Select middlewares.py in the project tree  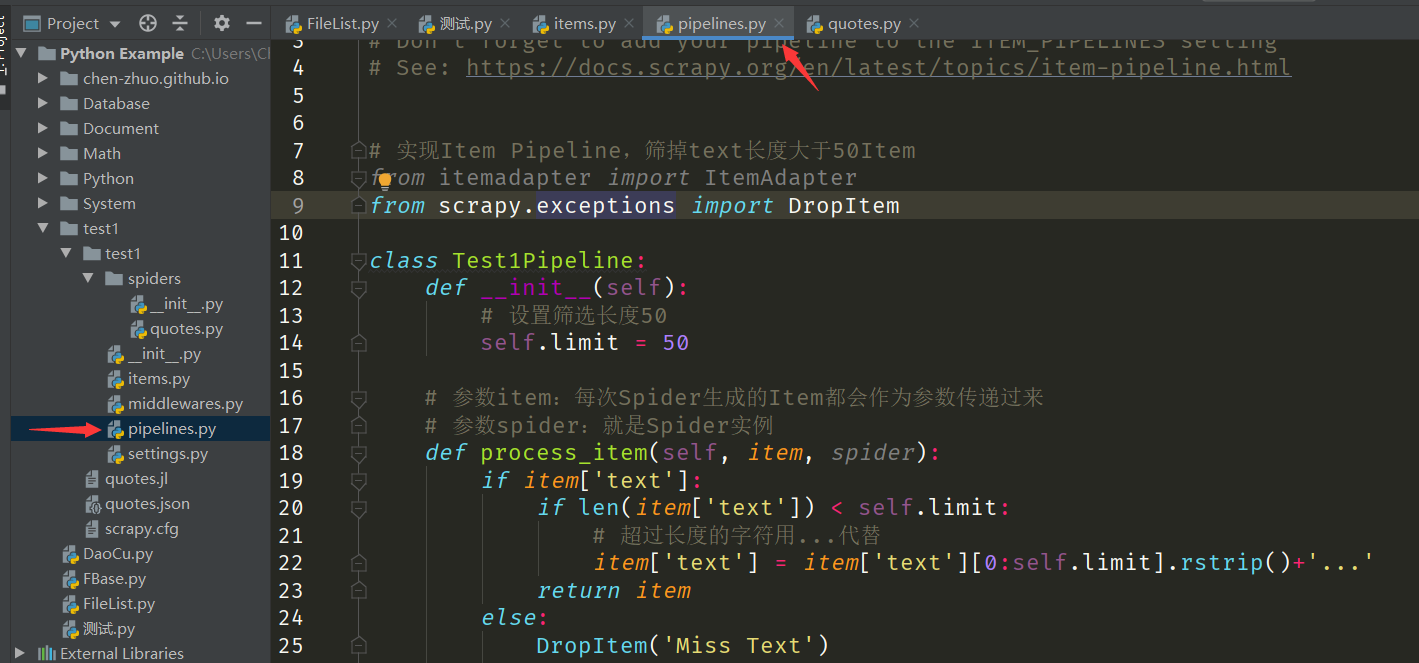coord(184,404)
